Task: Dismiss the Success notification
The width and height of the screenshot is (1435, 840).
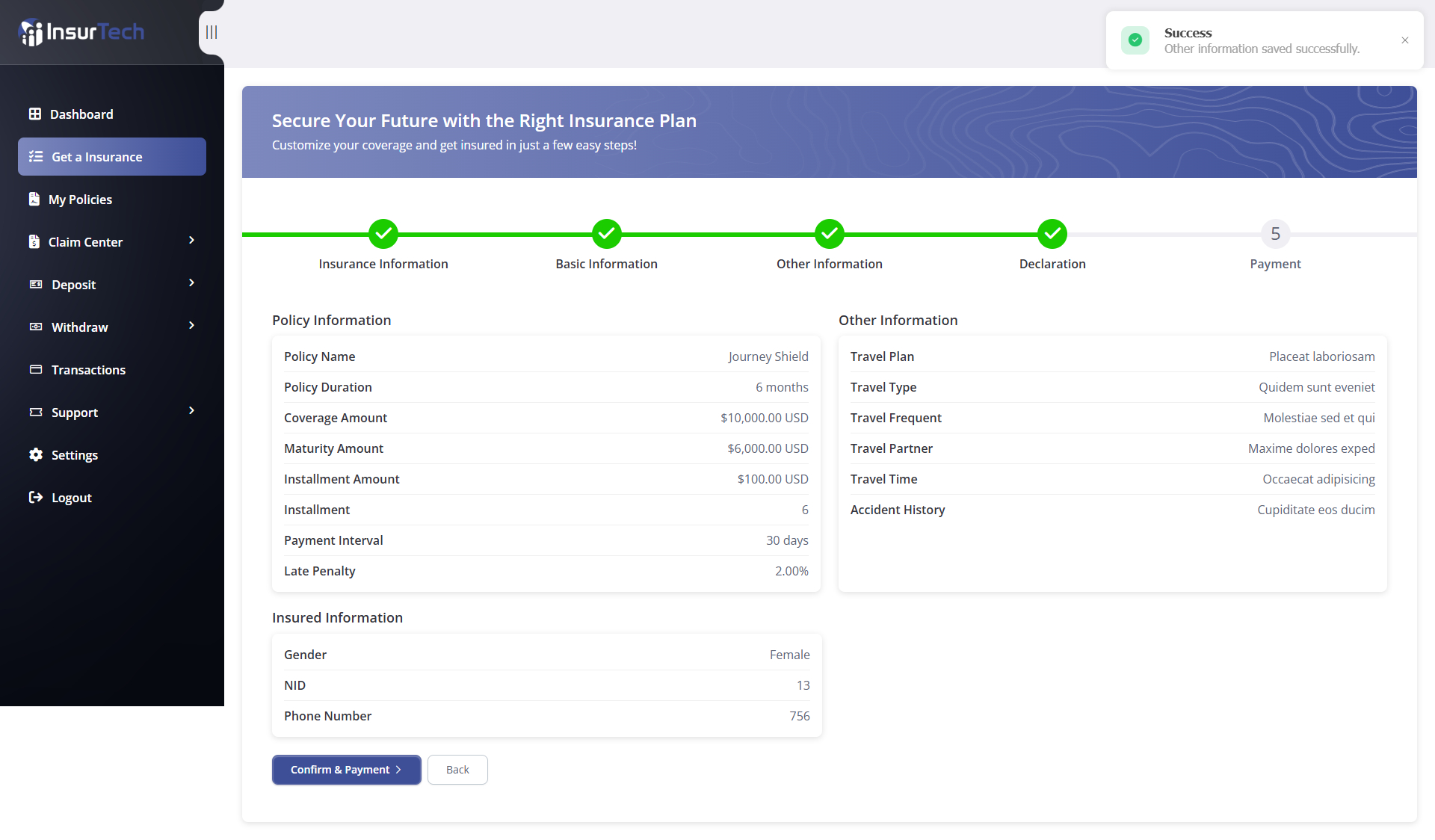Action: click(1405, 40)
